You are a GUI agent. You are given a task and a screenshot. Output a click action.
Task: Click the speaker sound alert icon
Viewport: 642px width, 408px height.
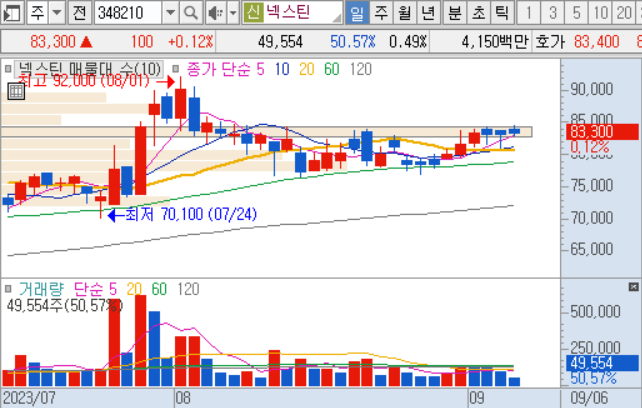tap(215, 13)
